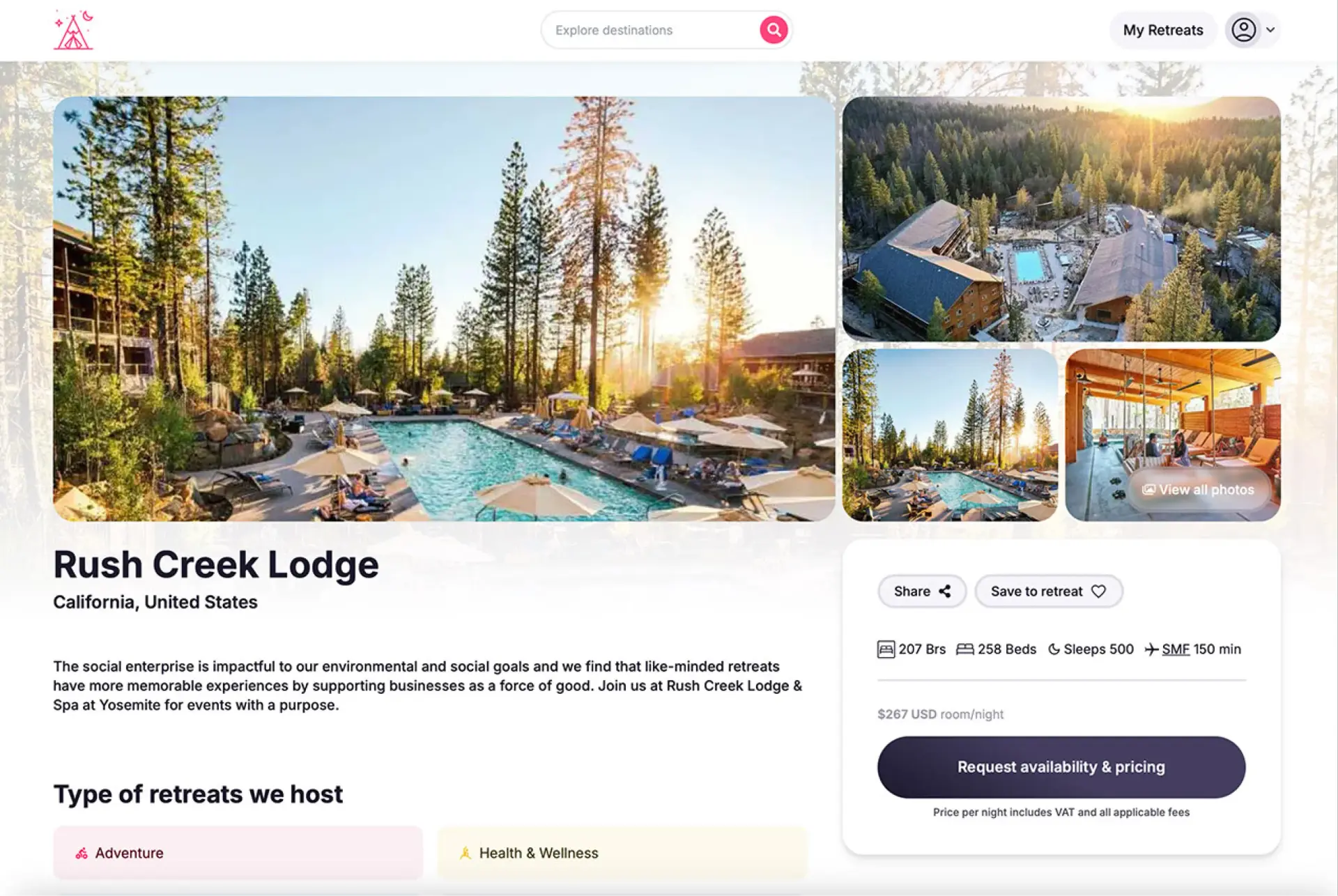Open the aerial lodge view thumbnail
Viewport: 1338px width, 896px height.
[1061, 219]
